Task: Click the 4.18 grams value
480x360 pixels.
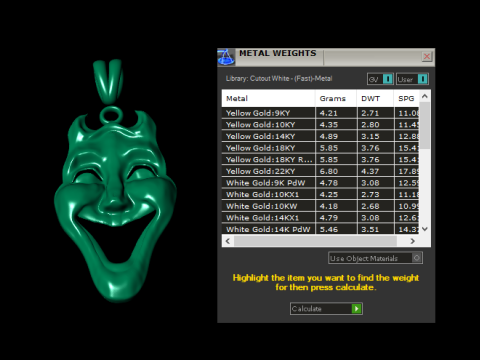Action: pos(329,206)
